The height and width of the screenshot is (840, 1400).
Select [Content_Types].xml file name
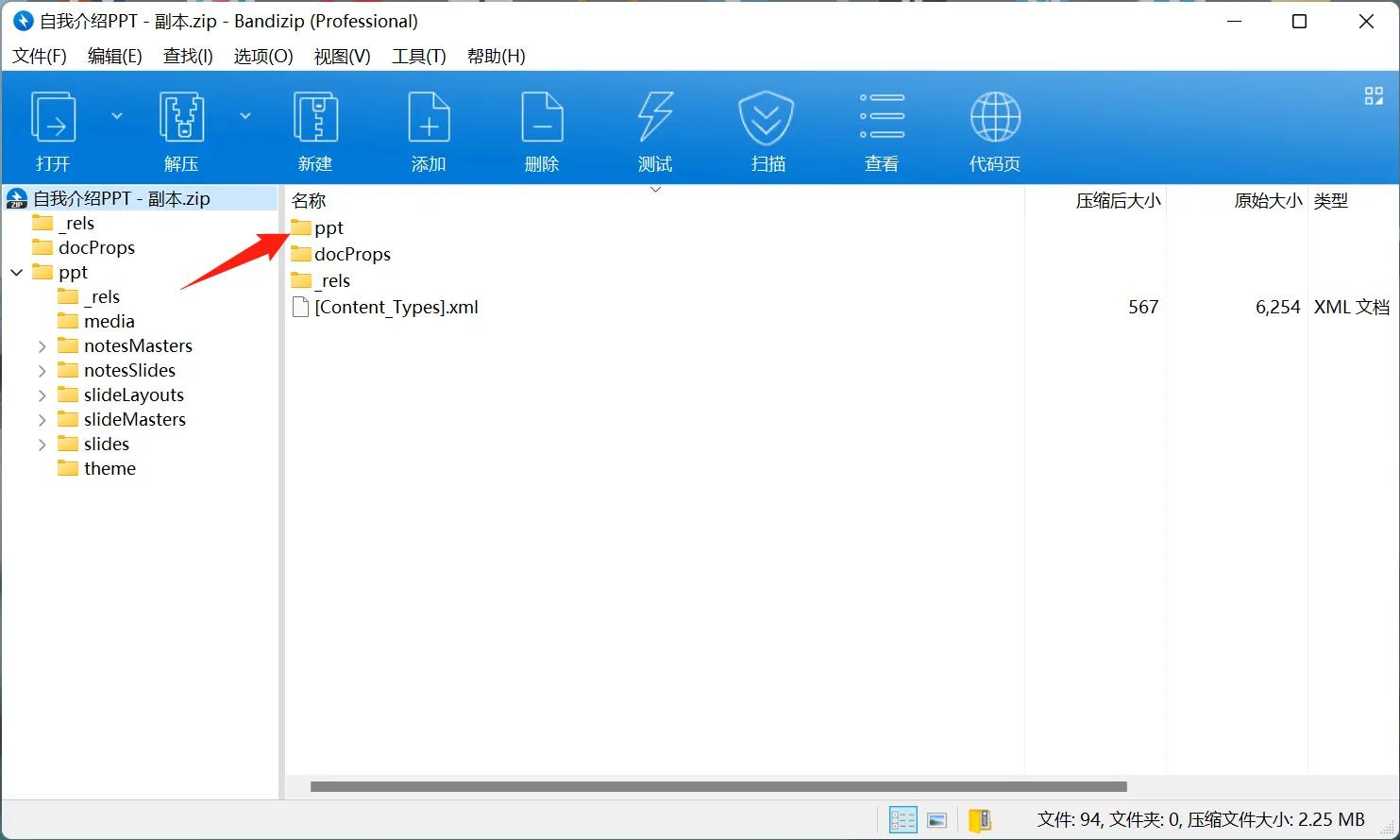click(396, 307)
